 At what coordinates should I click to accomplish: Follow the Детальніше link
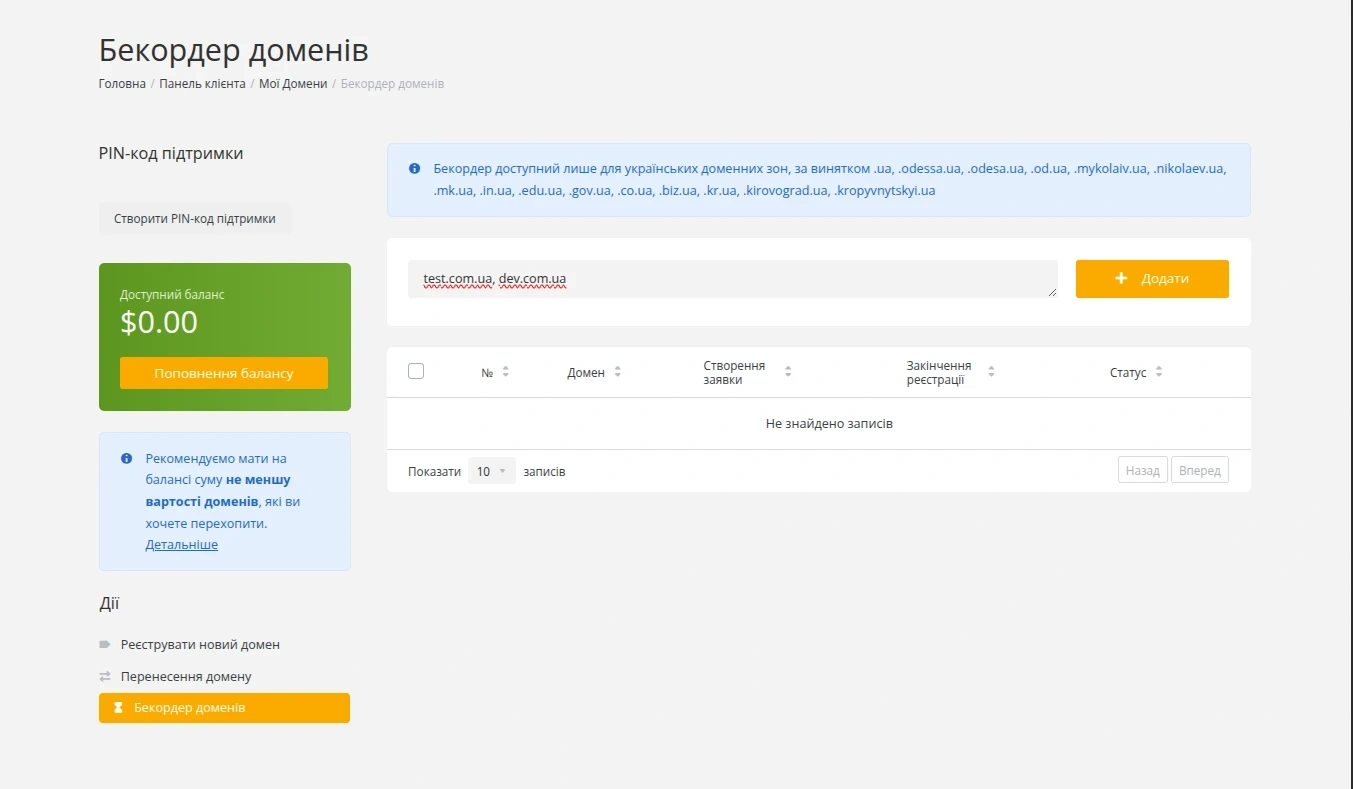click(181, 545)
